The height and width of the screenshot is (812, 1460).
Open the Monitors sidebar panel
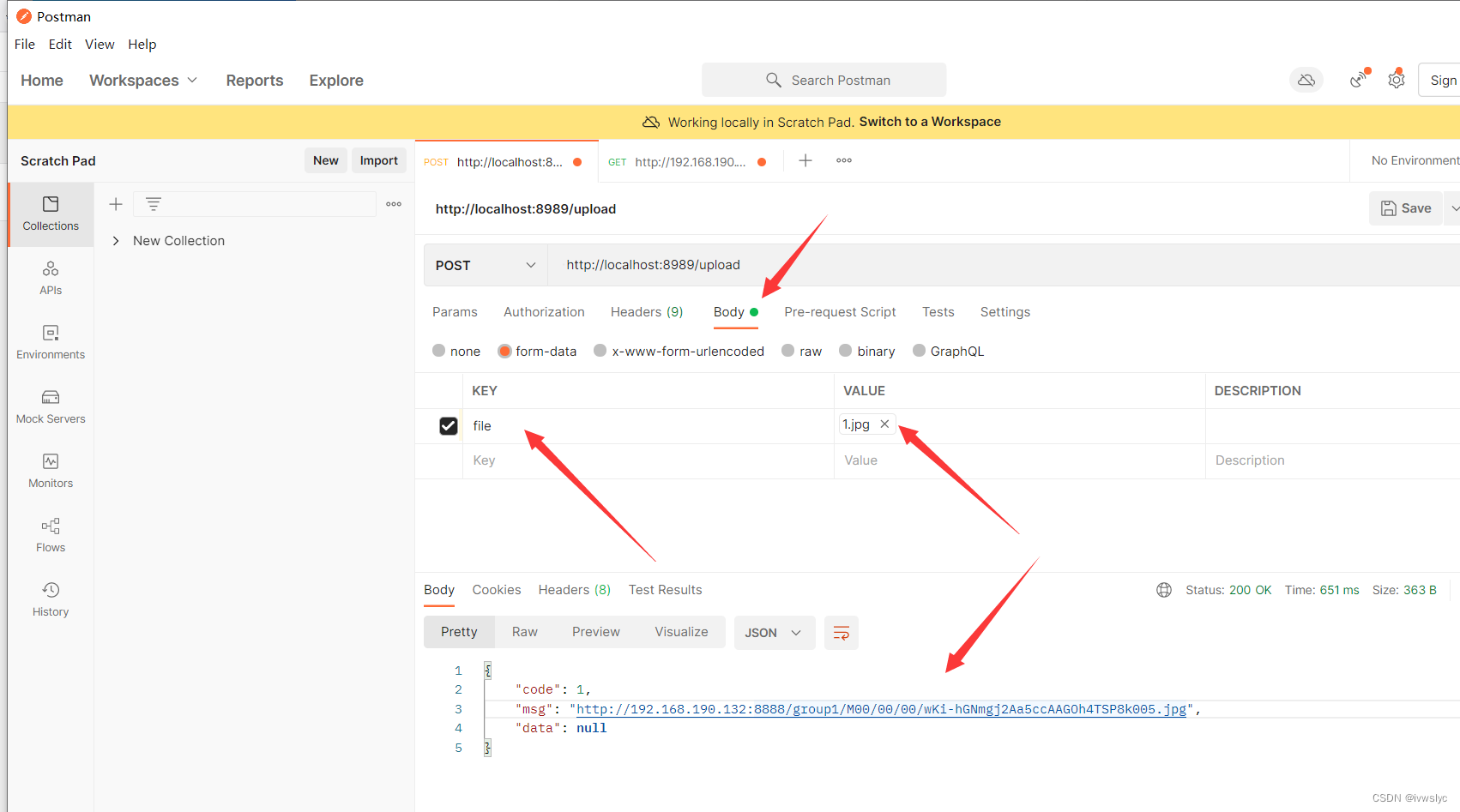coord(51,472)
